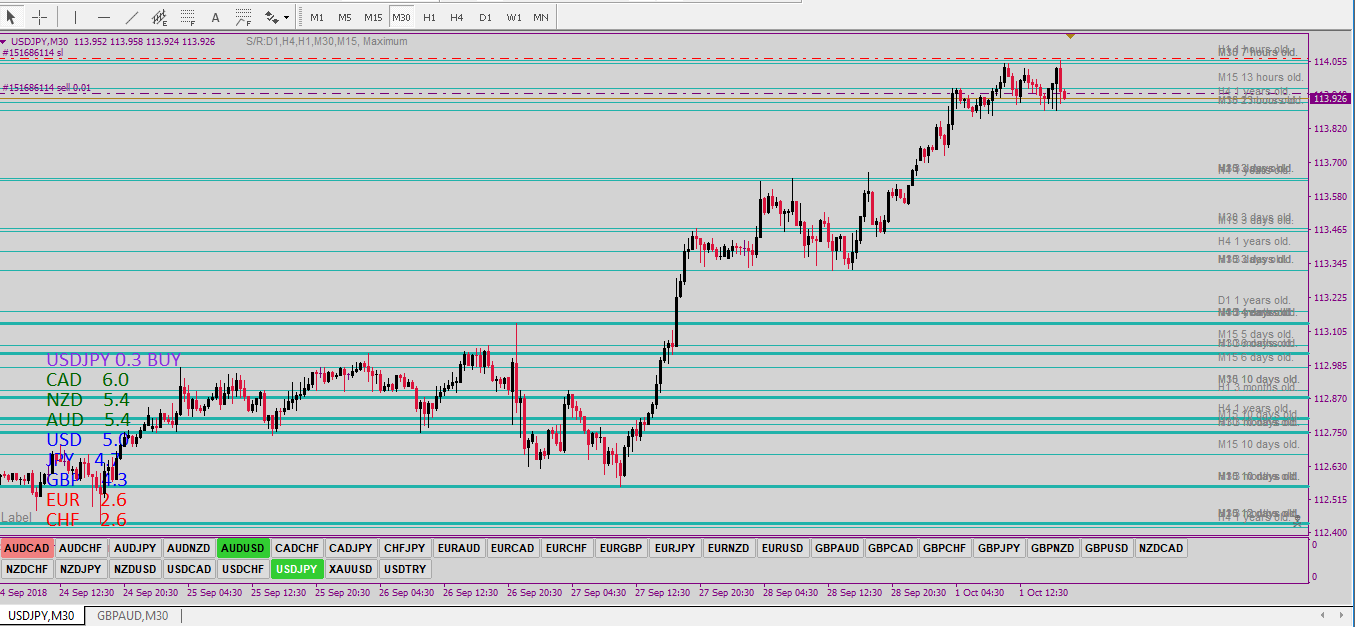Open CADJPY from the symbol panel
The height and width of the screenshot is (627, 1355).
tap(351, 548)
